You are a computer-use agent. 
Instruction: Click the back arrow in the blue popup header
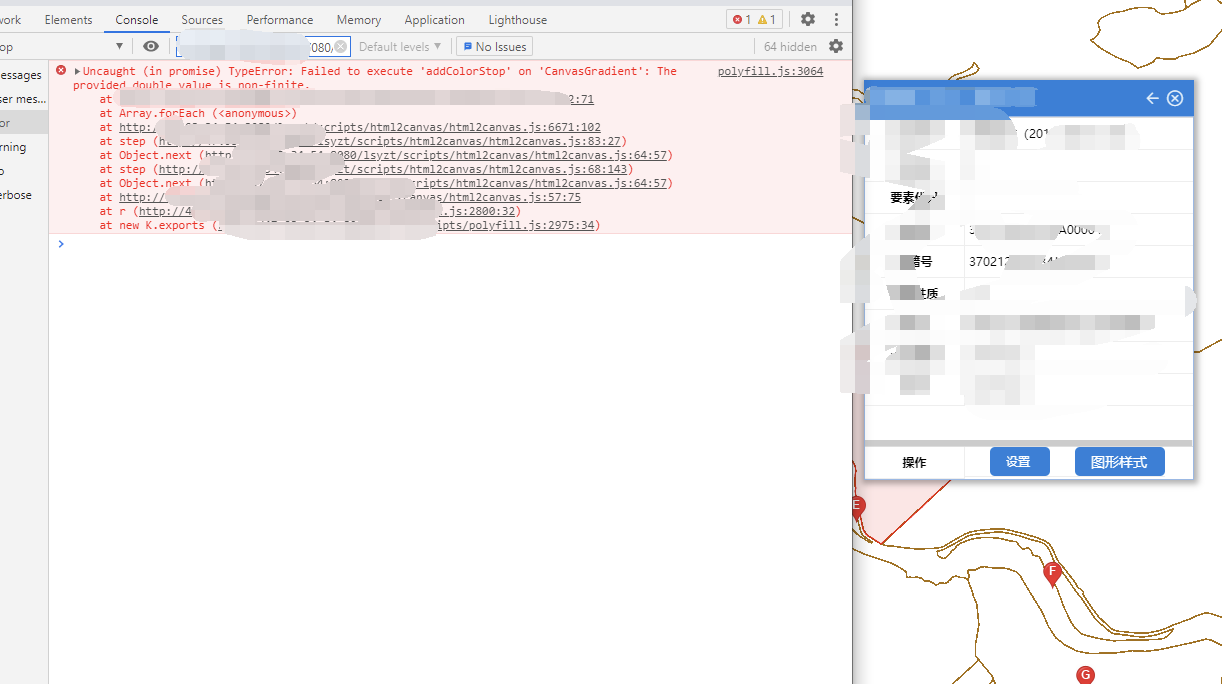click(x=1152, y=98)
